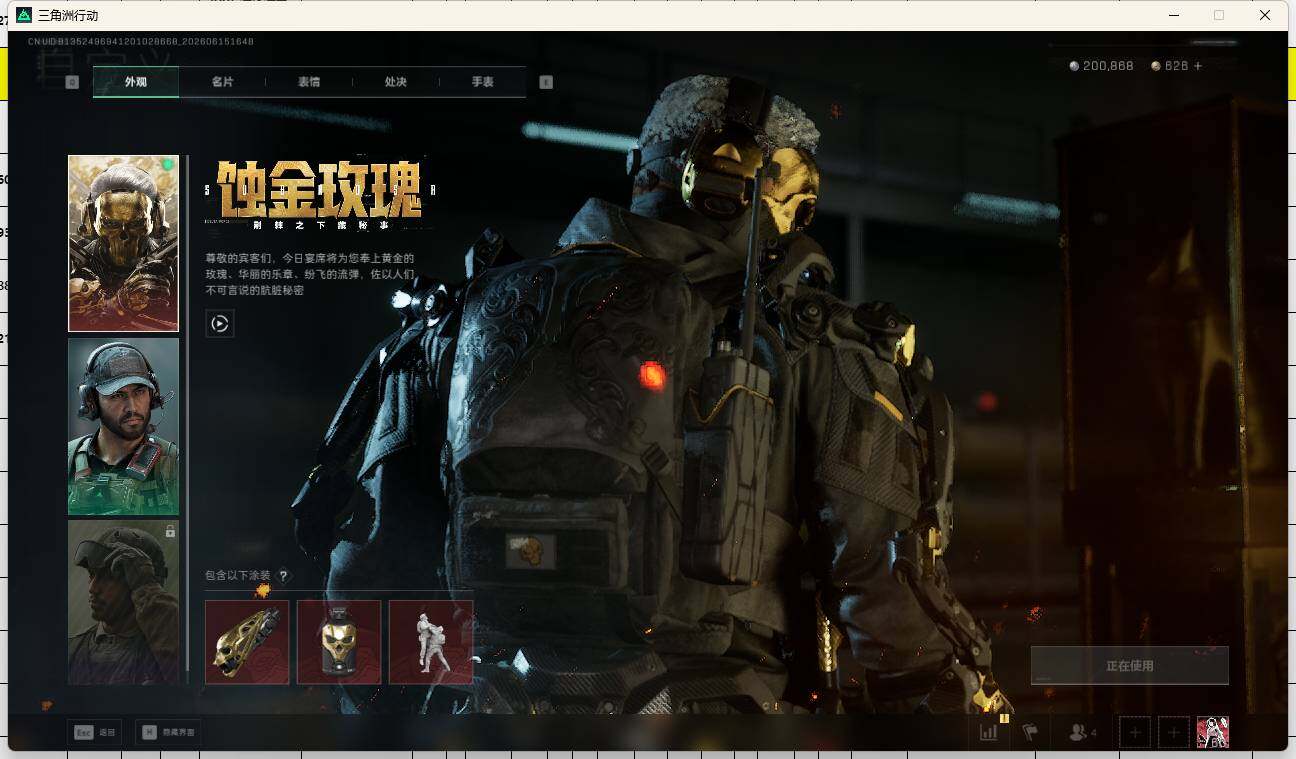The width and height of the screenshot is (1296, 759).
Task: Click the green equipped dot on gold skin
Action: pos(168,164)
